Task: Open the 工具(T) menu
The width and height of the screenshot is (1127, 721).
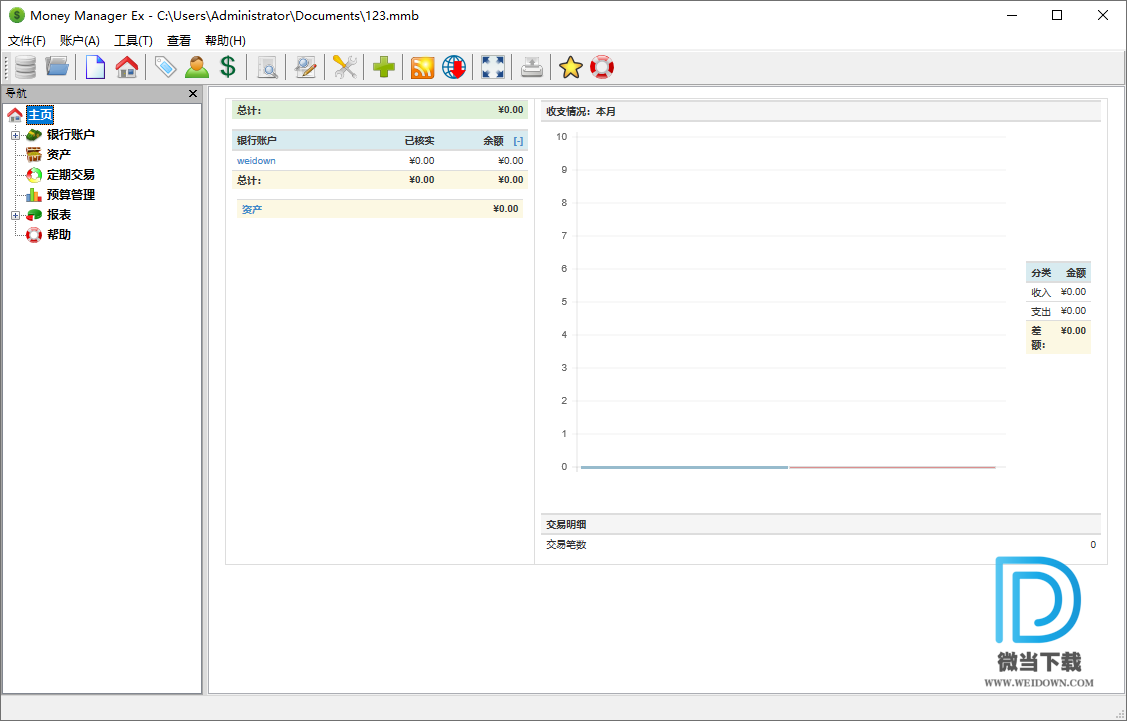Action: (x=133, y=41)
